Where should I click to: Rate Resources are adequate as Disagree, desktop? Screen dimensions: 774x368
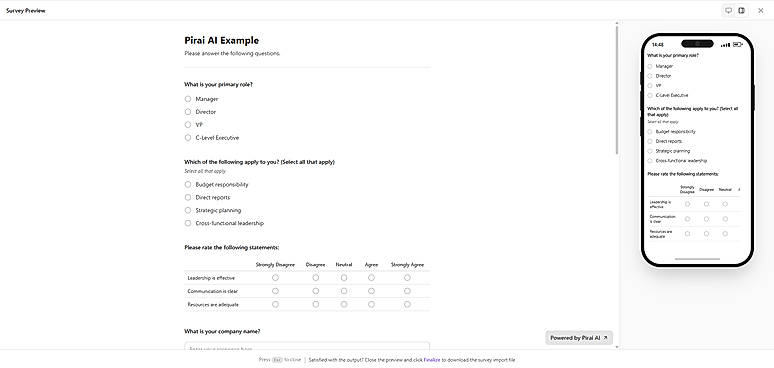point(315,304)
